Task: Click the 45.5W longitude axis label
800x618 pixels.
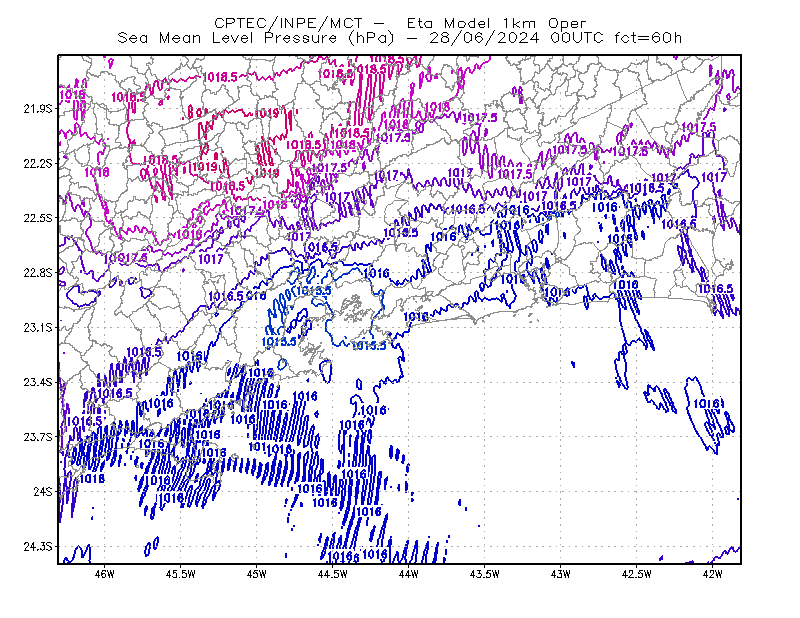Action: tap(181, 574)
